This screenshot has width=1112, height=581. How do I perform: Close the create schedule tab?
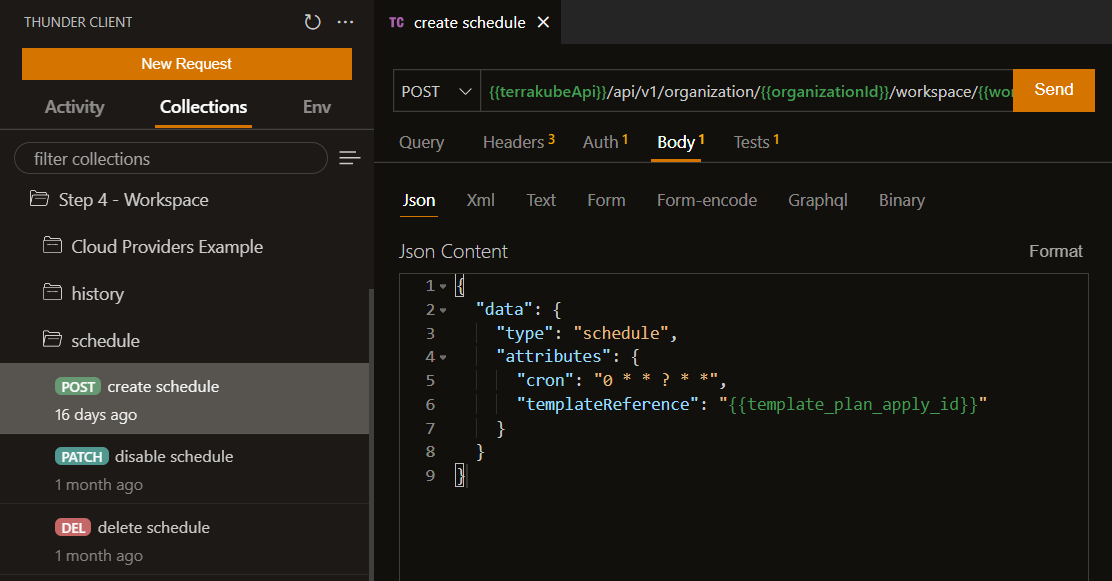click(543, 22)
